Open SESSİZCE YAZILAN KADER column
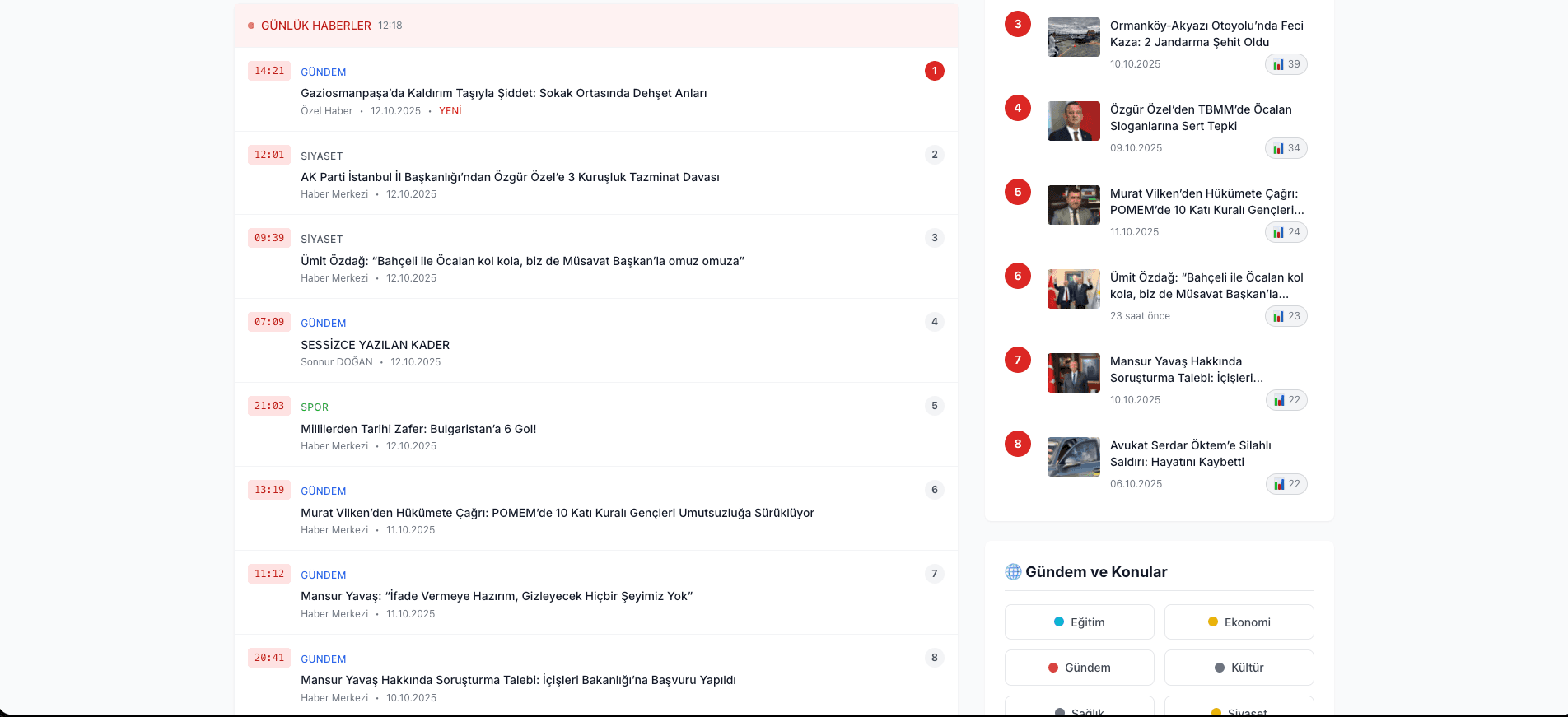The image size is (1568, 717). (375, 345)
